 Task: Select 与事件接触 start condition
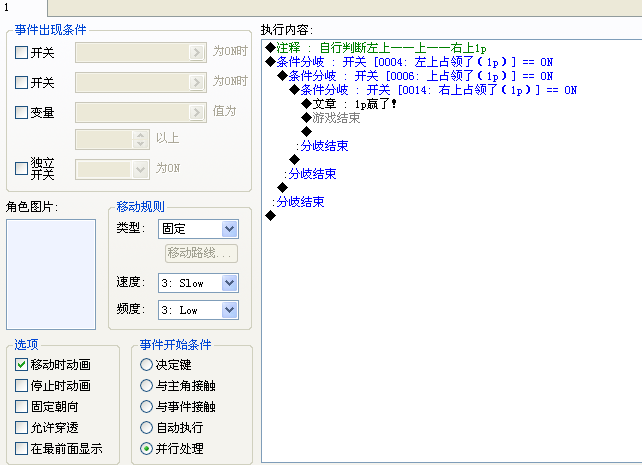(x=146, y=406)
